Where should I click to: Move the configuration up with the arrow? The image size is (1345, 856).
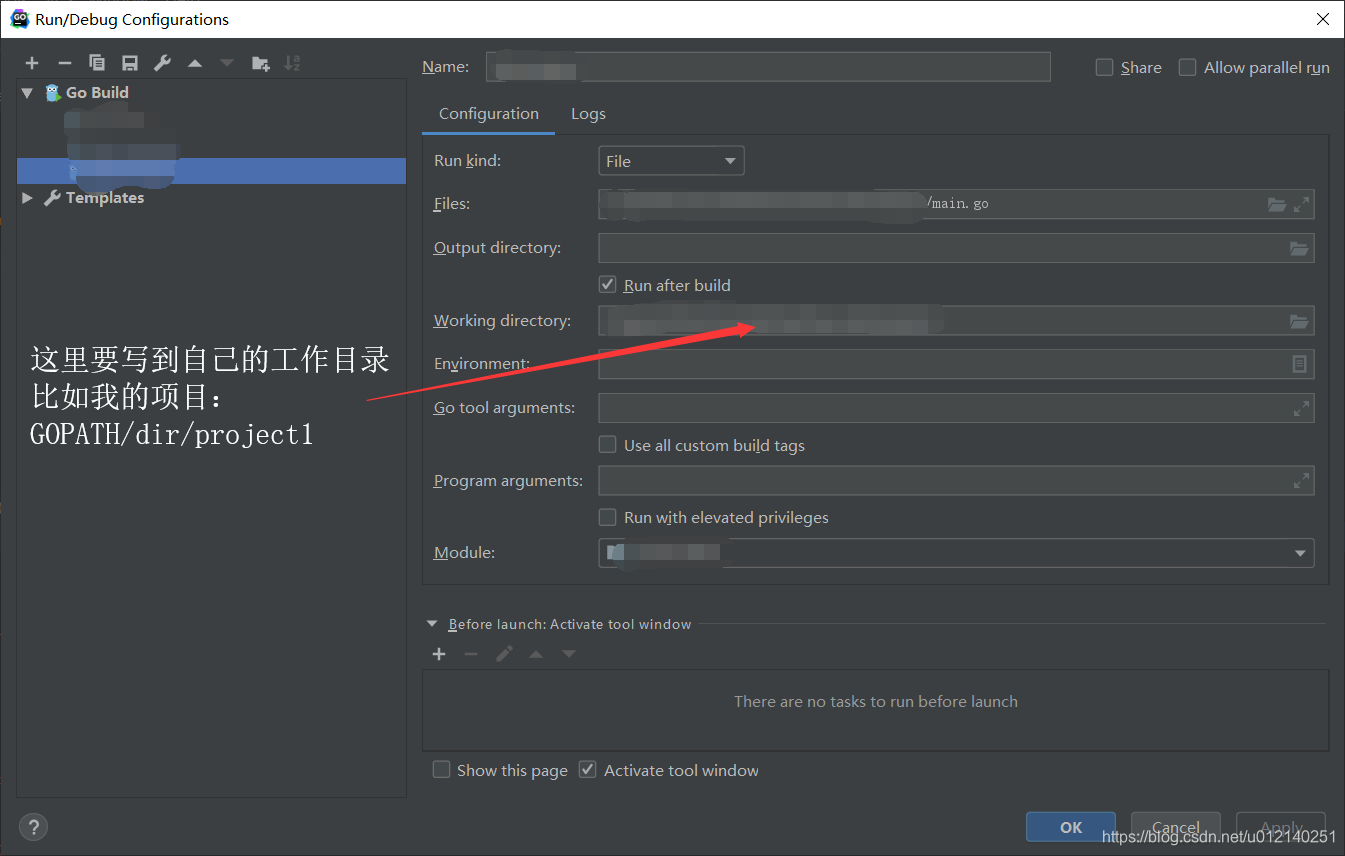[195, 63]
